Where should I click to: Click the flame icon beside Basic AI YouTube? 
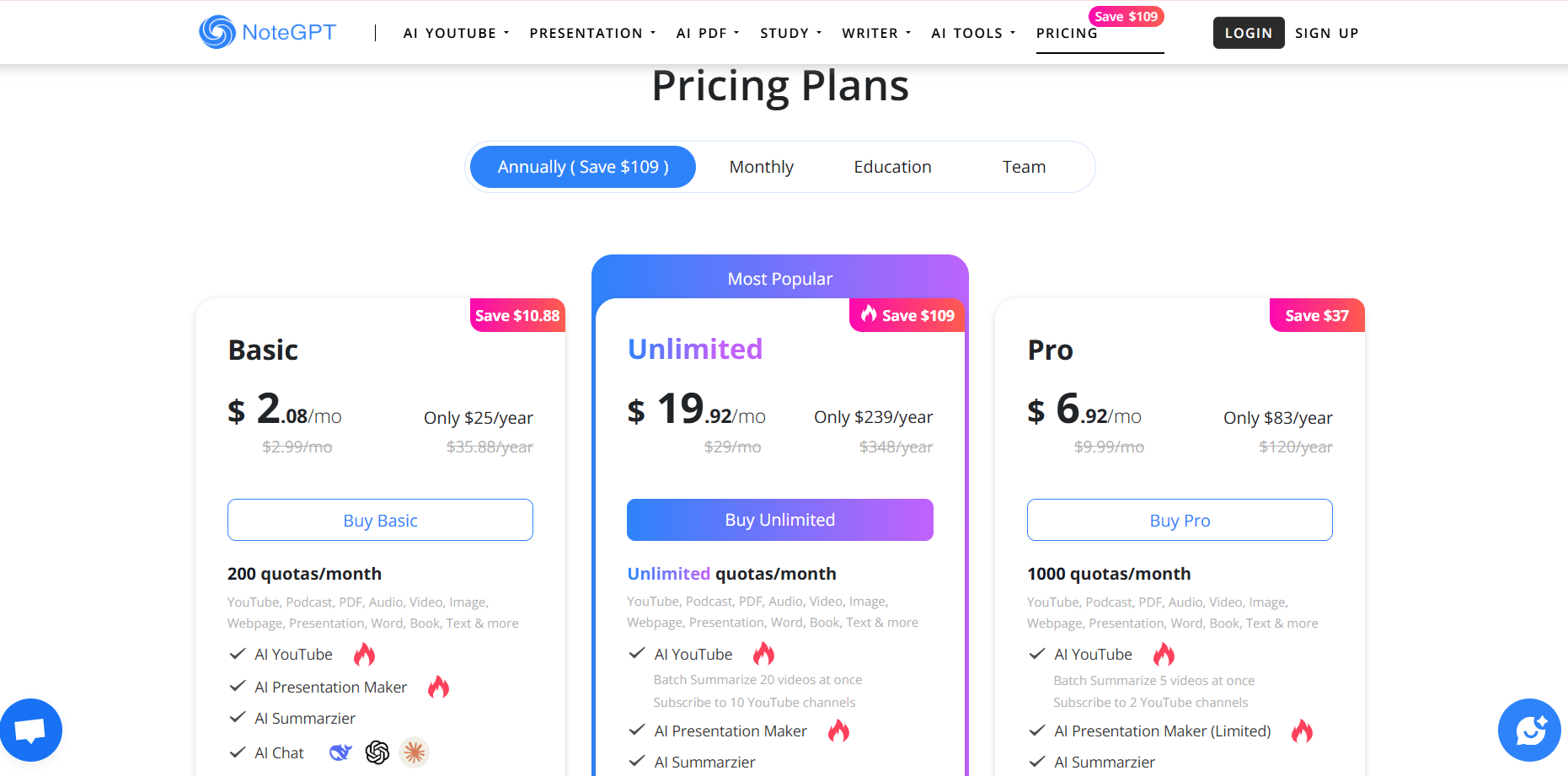click(364, 654)
